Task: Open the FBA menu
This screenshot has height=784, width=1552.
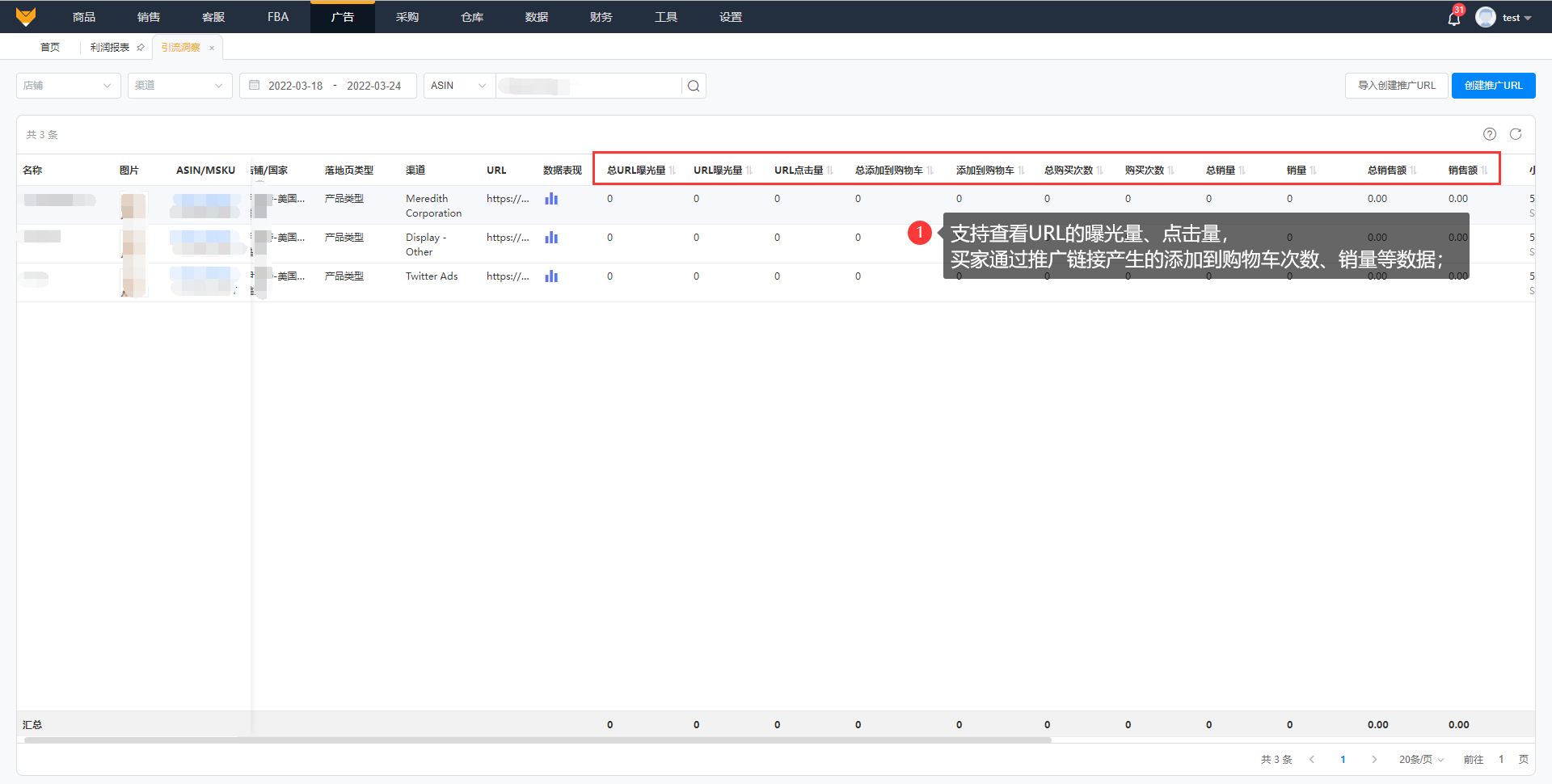Action: pyautogui.click(x=278, y=17)
